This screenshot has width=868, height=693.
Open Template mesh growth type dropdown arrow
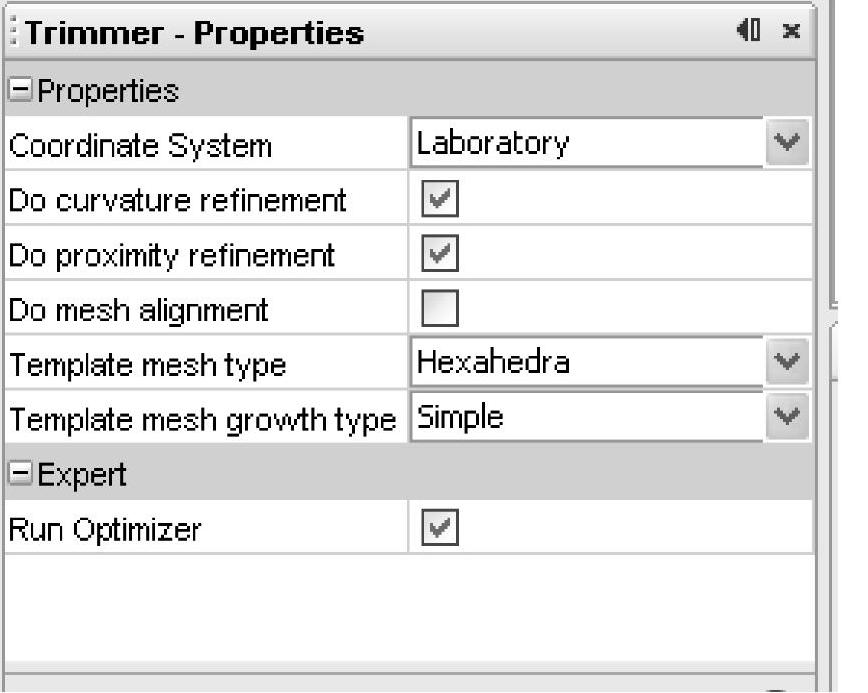pyautogui.click(x=787, y=416)
